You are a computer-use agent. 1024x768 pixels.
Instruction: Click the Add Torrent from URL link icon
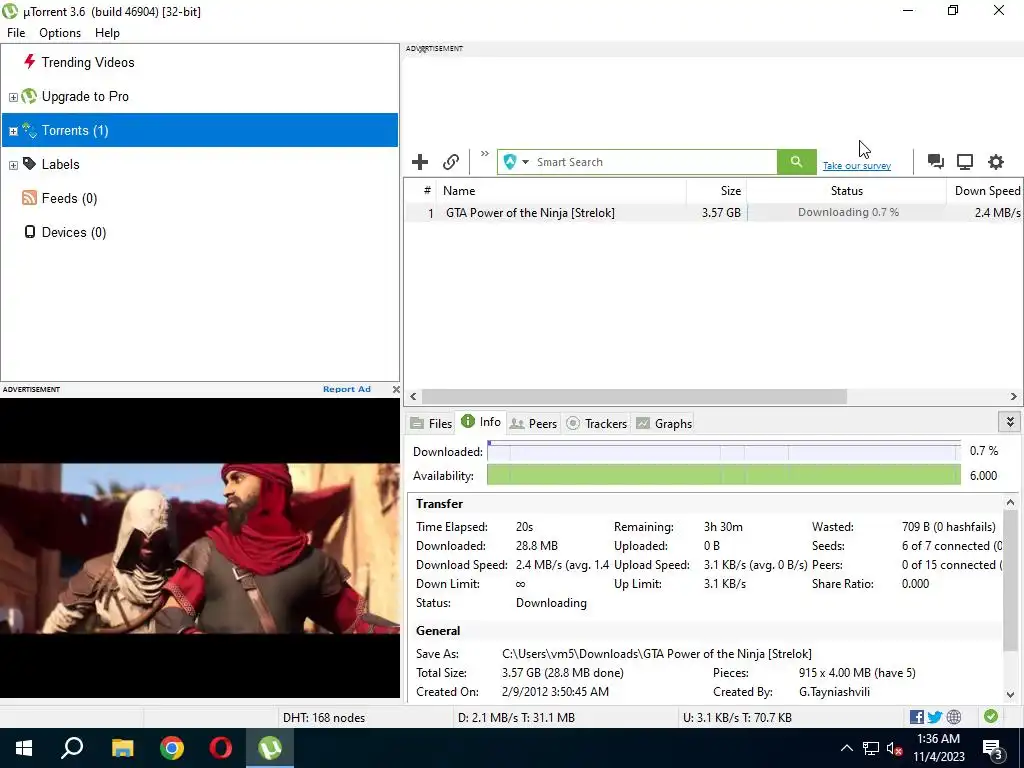[x=451, y=162]
